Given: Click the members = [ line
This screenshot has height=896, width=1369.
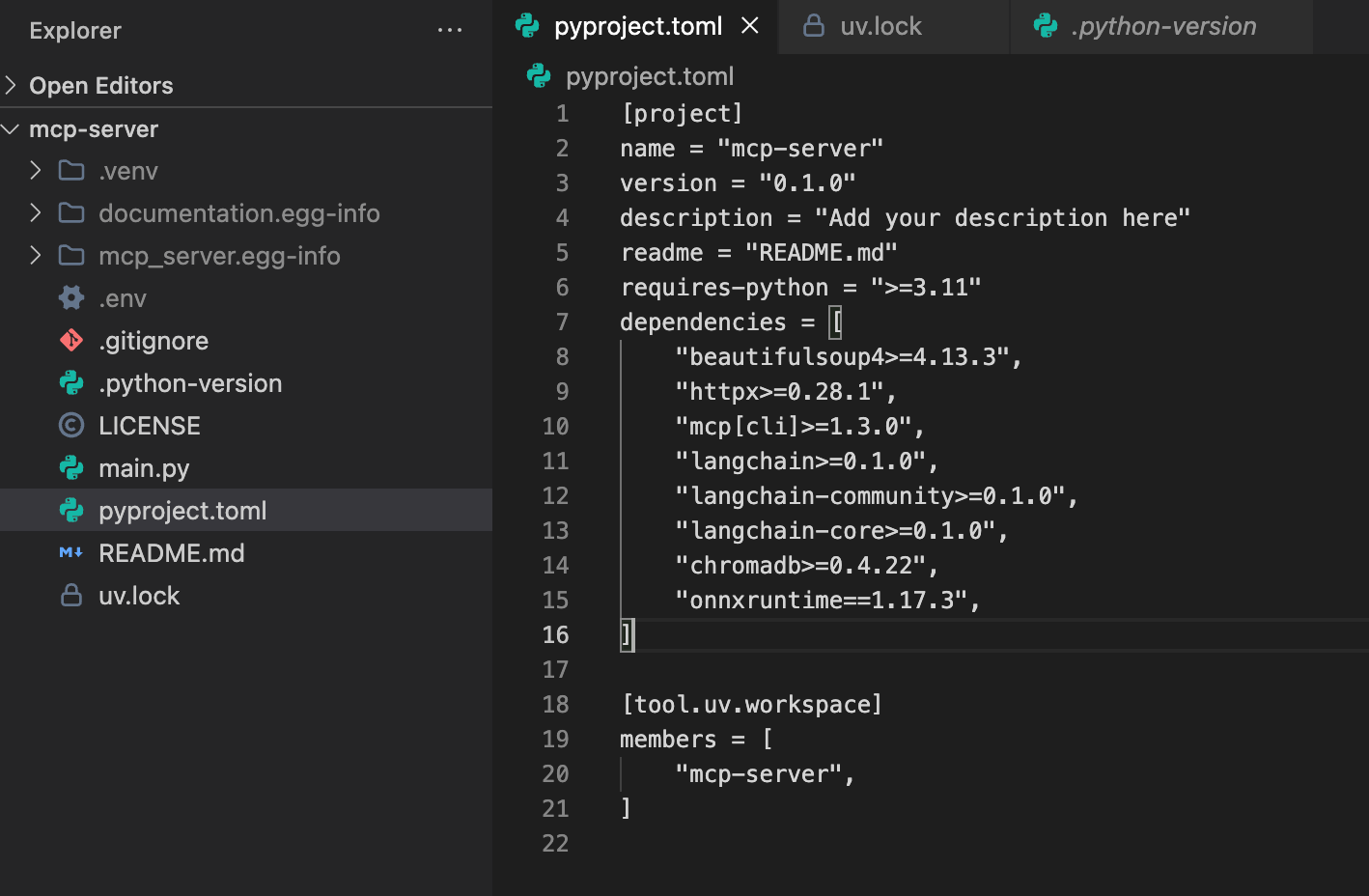Looking at the screenshot, I should (x=696, y=739).
